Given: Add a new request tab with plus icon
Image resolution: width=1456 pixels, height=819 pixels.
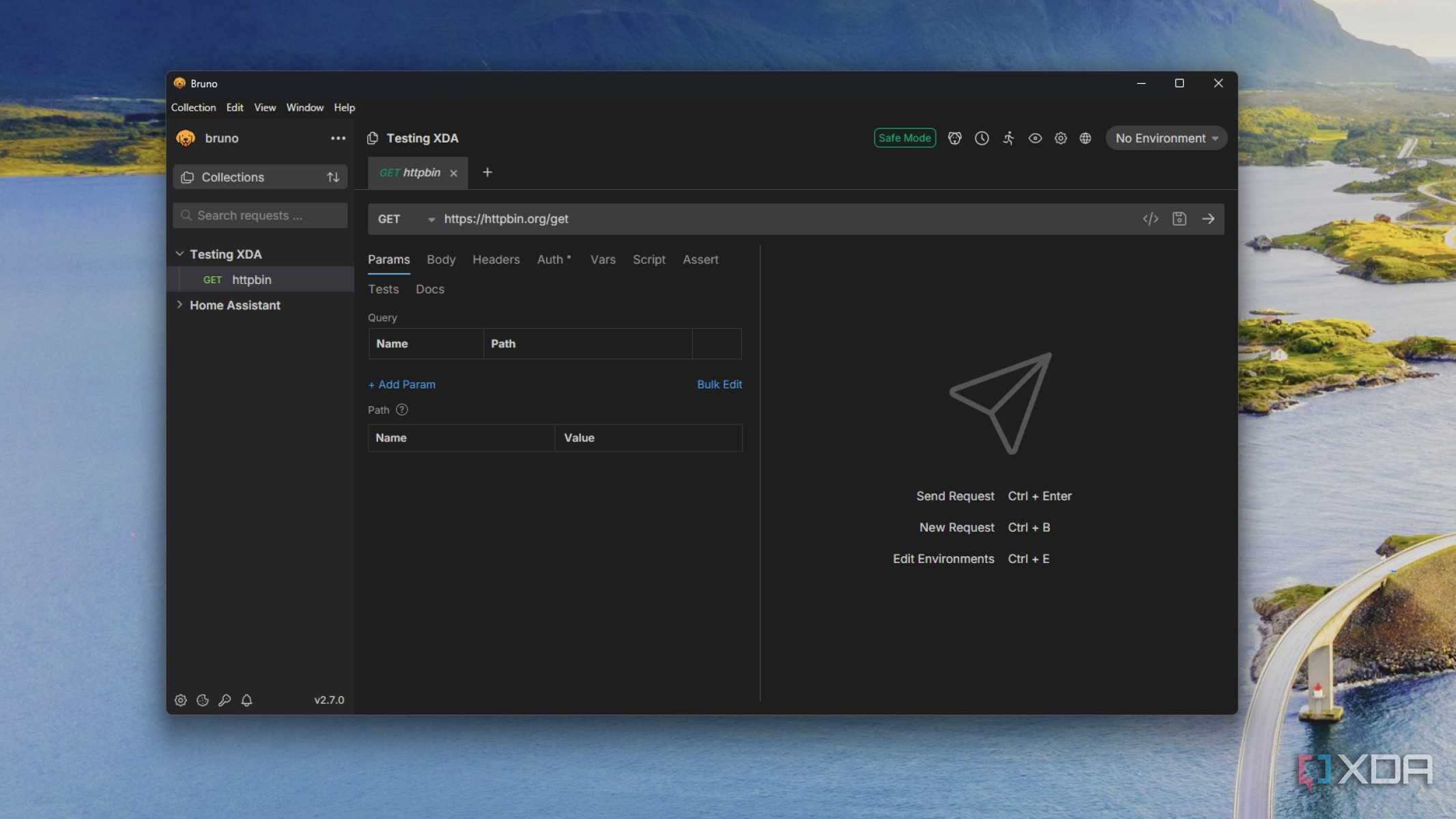Looking at the screenshot, I should [x=487, y=173].
